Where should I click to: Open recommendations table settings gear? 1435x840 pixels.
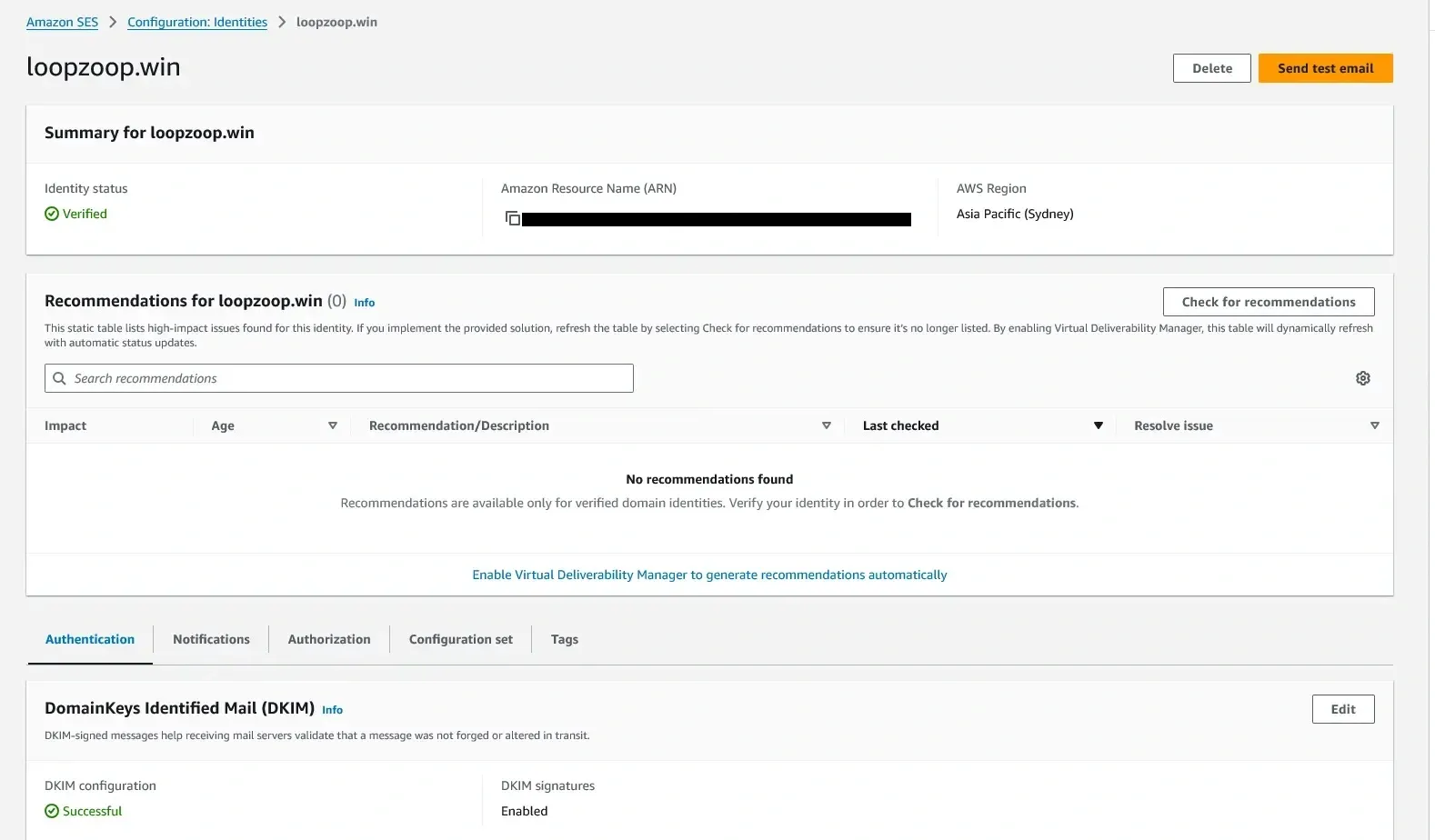click(1362, 378)
